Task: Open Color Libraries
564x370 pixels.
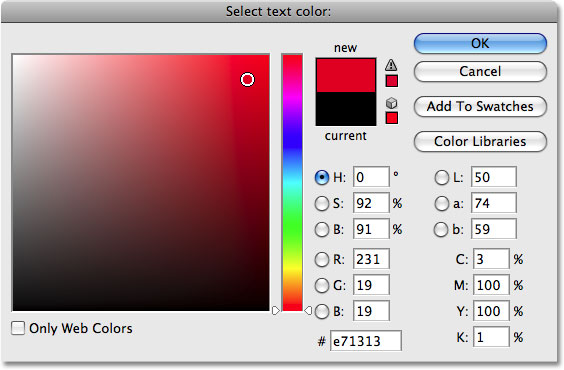Action: click(x=480, y=141)
